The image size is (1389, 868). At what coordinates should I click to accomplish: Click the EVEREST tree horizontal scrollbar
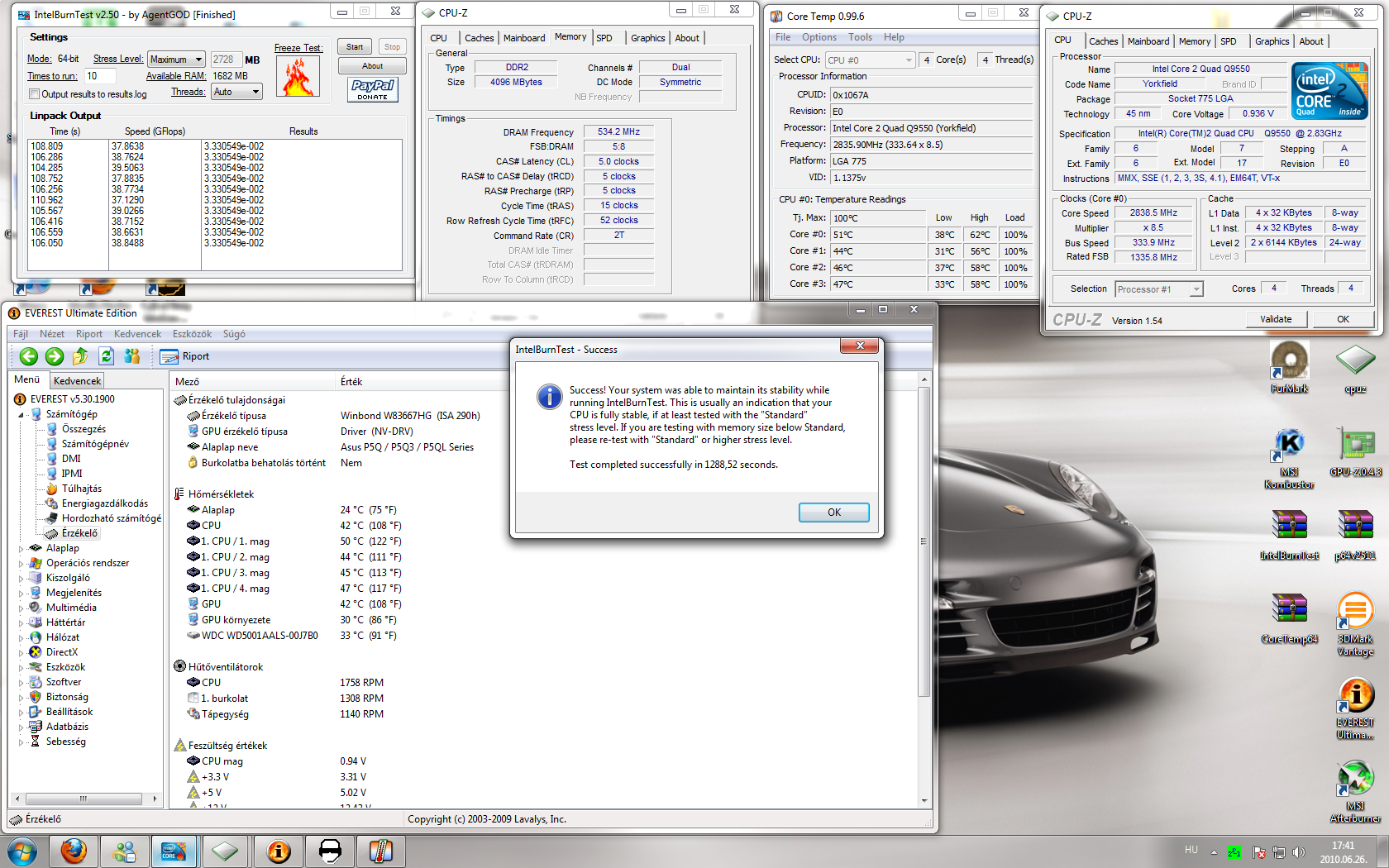coord(84,799)
